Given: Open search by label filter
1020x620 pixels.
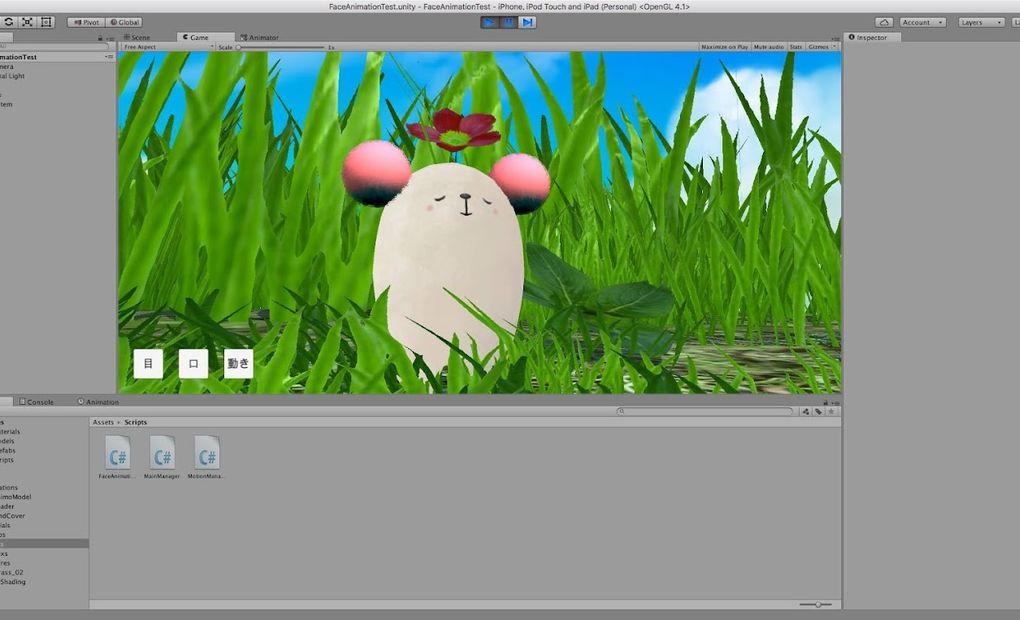Looking at the screenshot, I should [x=818, y=411].
